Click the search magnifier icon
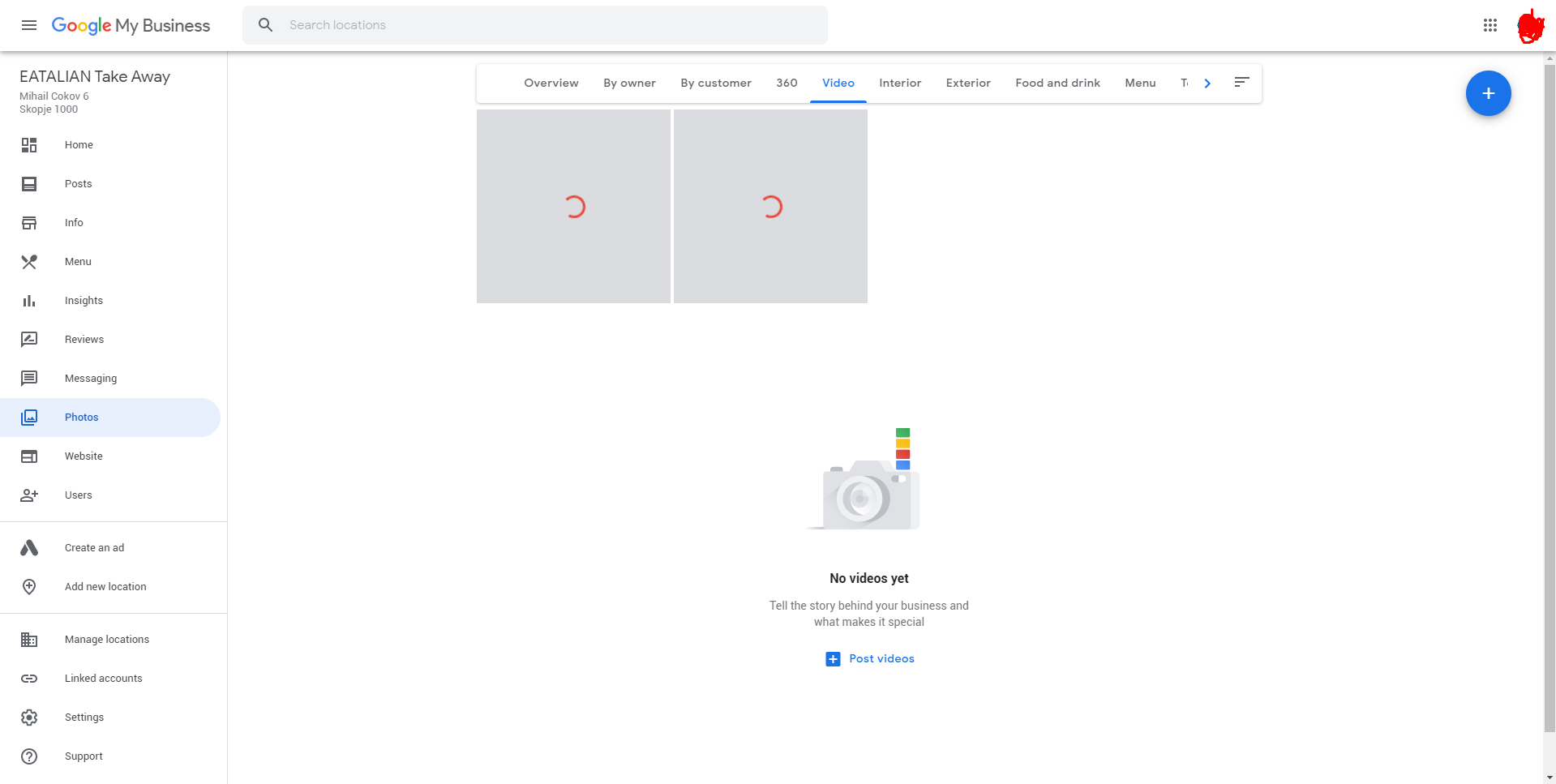The height and width of the screenshot is (784, 1556). [265, 25]
